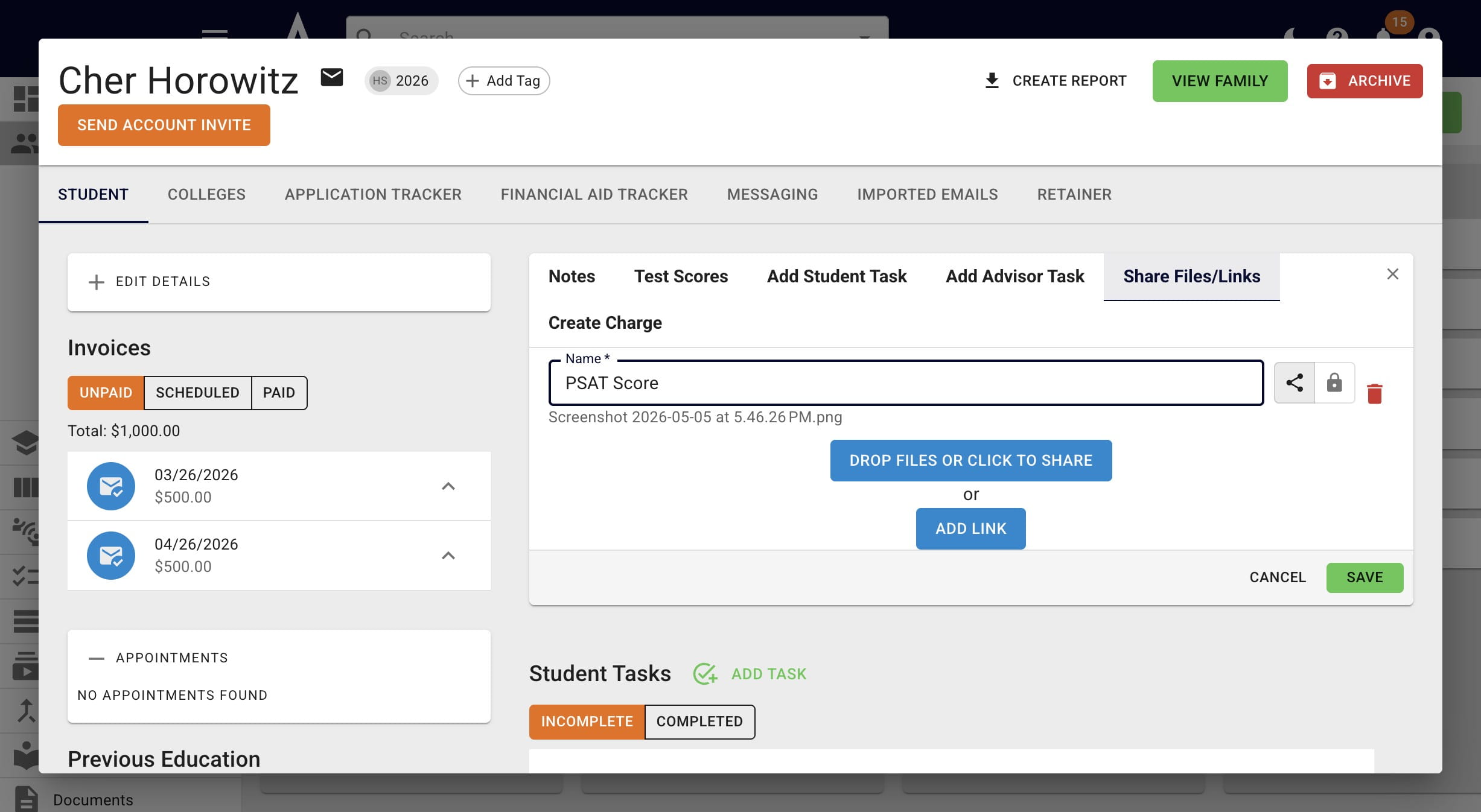The width and height of the screenshot is (1481, 812).
Task: Collapse the 03/26/2026 invoice chevron
Action: [448, 486]
